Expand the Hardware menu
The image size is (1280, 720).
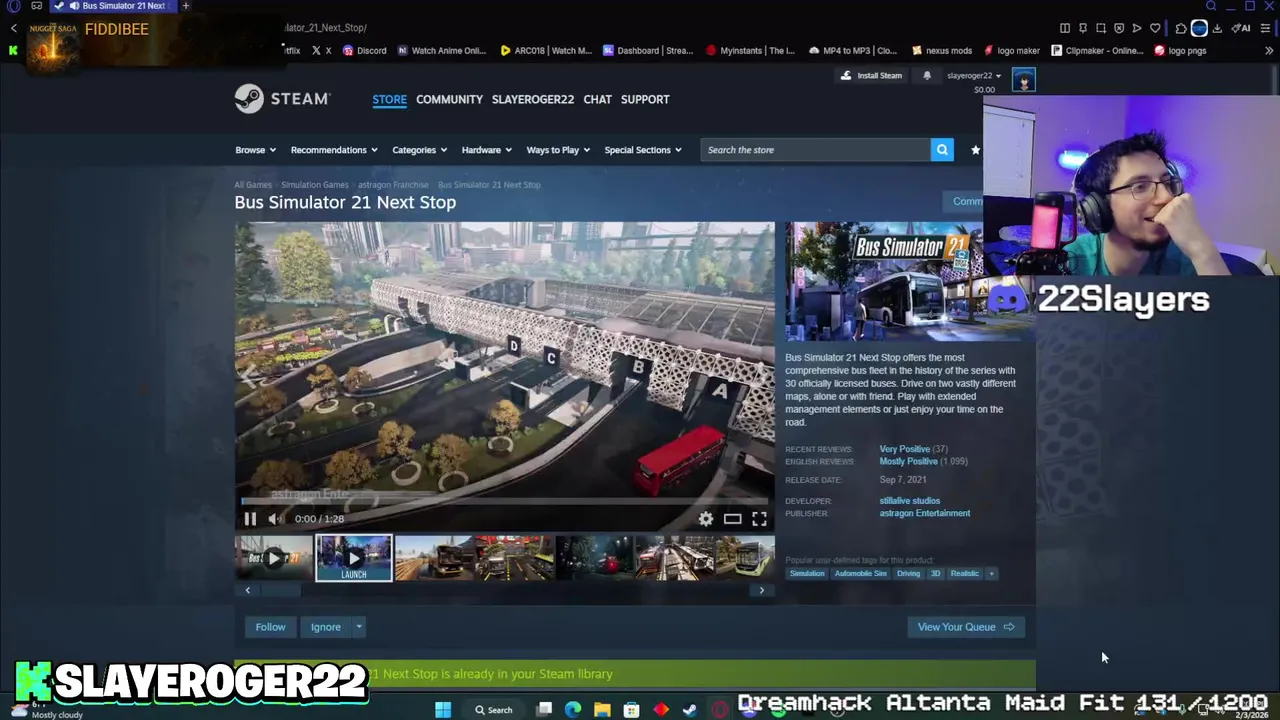[x=487, y=150]
